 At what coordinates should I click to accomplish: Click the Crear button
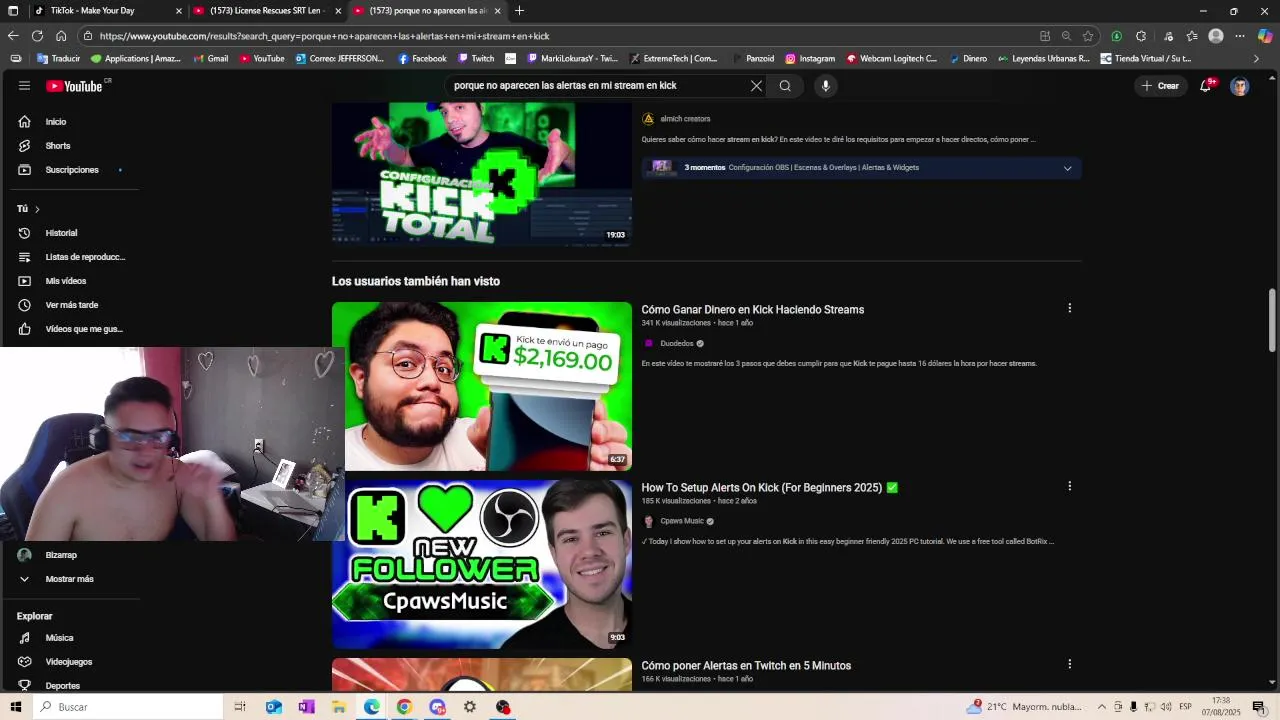1161,86
